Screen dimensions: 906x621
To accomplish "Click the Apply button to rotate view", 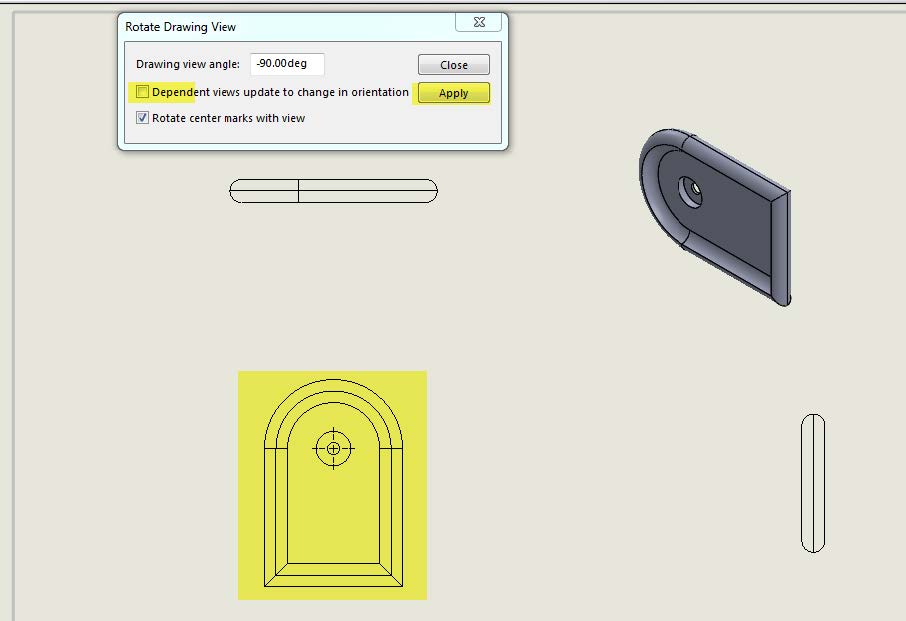I will [x=452, y=93].
